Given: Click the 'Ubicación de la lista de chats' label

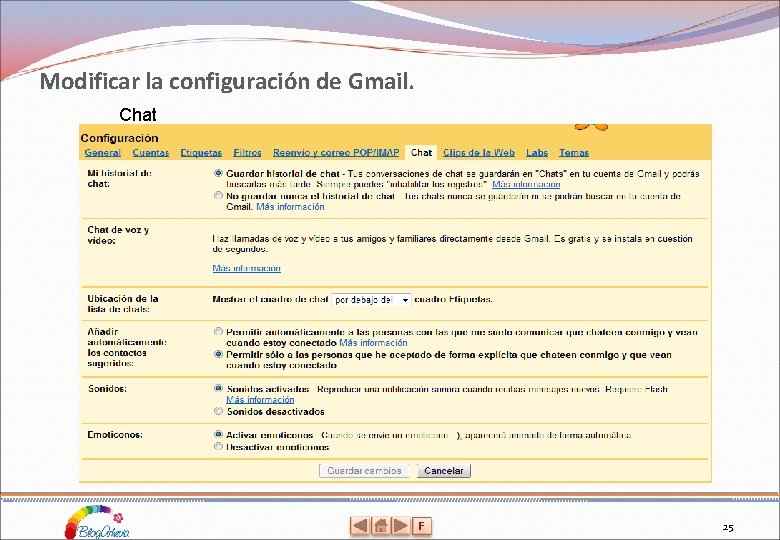Looking at the screenshot, I should [123, 304].
